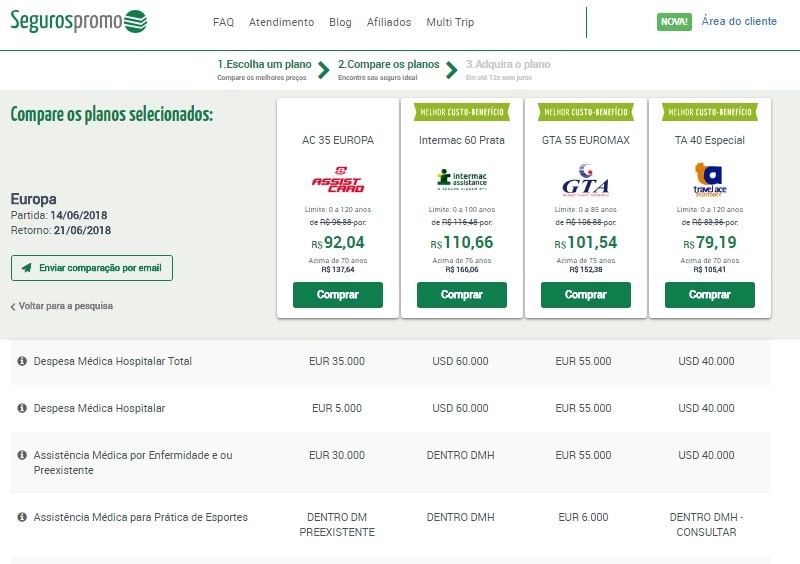Image resolution: width=800 pixels, height=564 pixels.
Task: Click the EUR 5.000 value cell
Action: point(337,408)
